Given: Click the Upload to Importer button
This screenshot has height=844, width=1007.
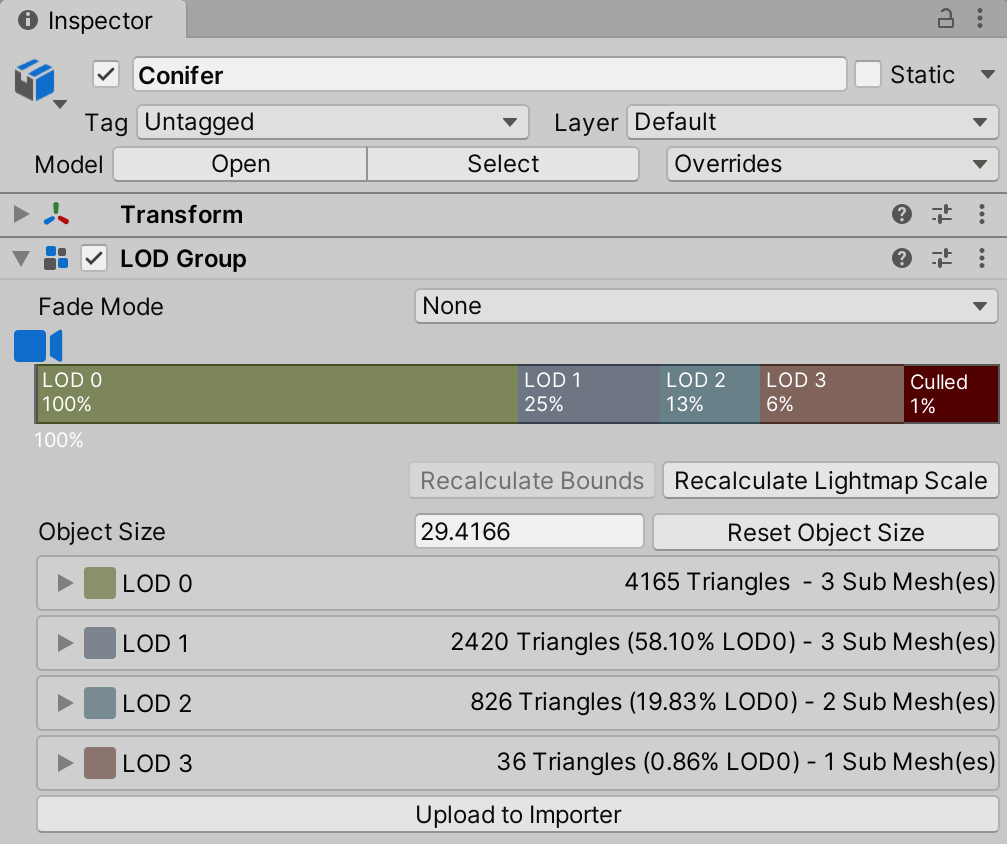Looking at the screenshot, I should click(518, 813).
